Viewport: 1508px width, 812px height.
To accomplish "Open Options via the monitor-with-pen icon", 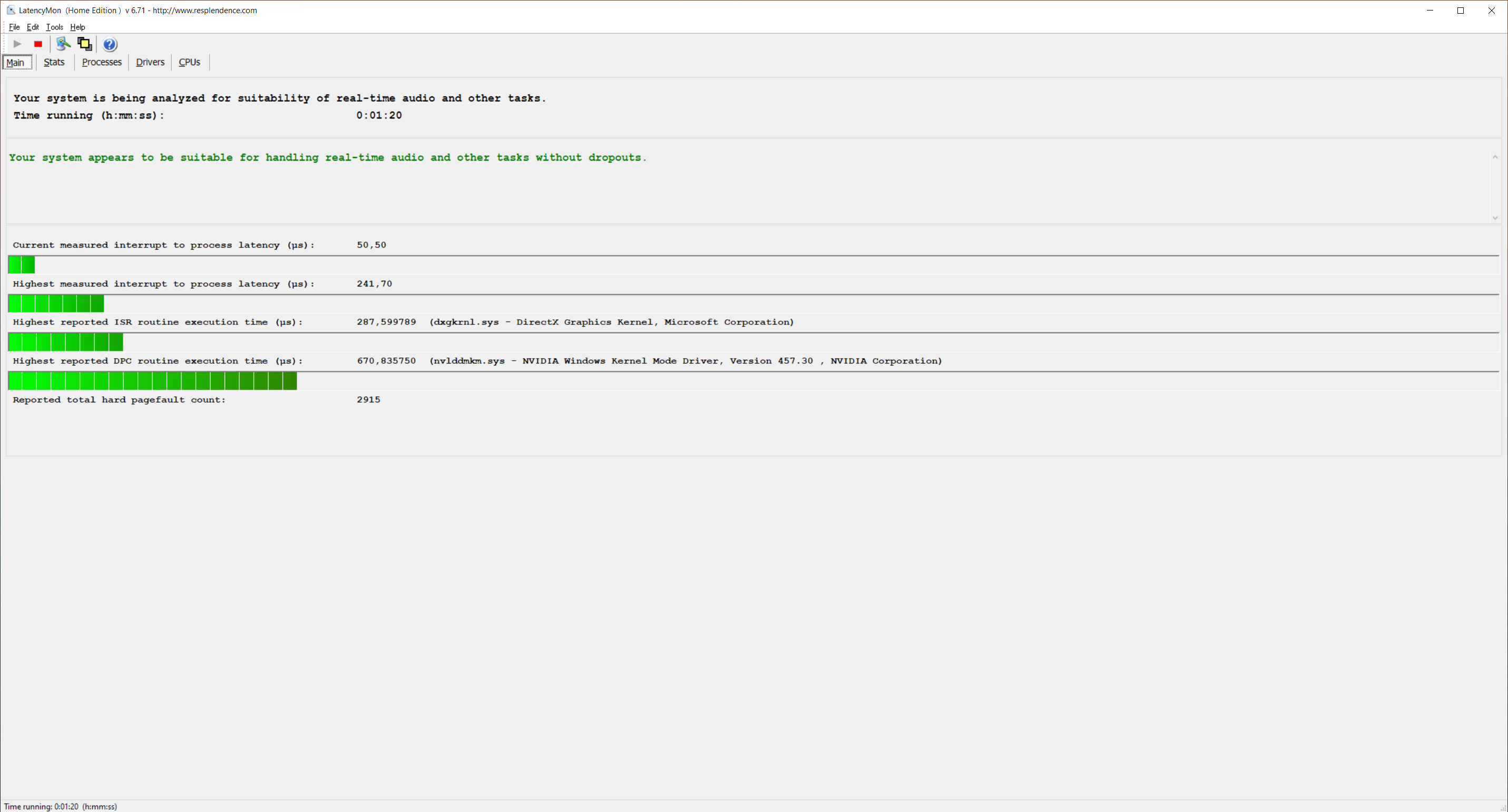I will pyautogui.click(x=63, y=44).
